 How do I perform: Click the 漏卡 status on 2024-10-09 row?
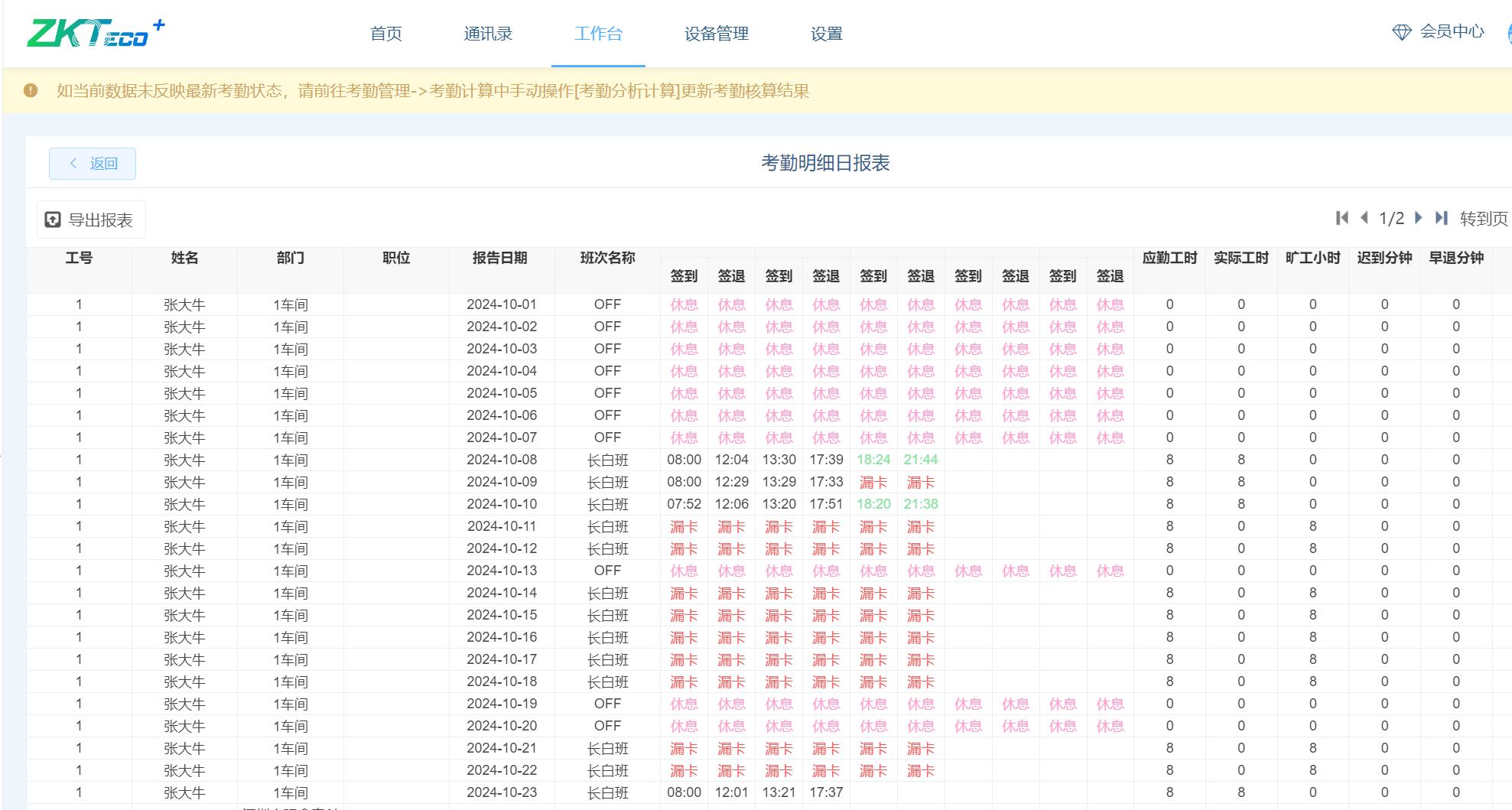874,482
